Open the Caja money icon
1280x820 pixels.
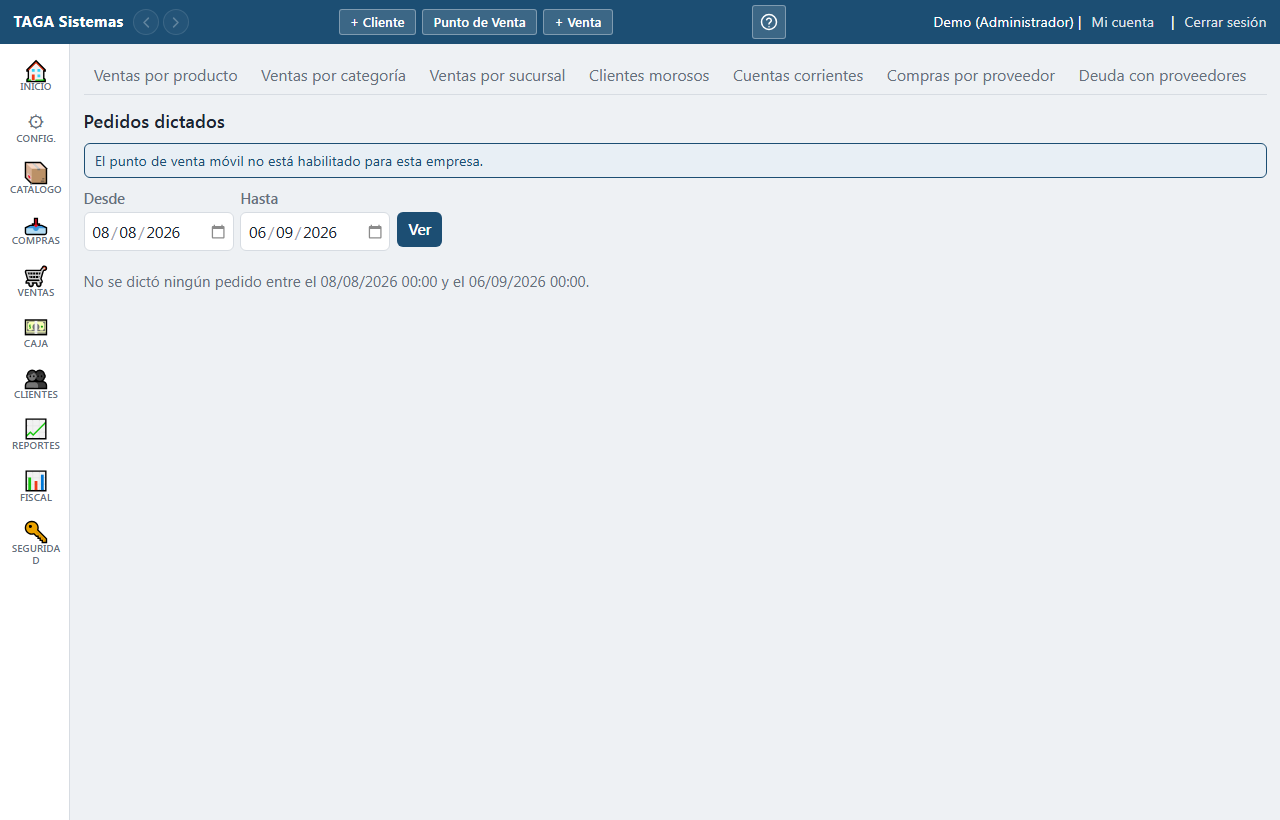[35, 327]
